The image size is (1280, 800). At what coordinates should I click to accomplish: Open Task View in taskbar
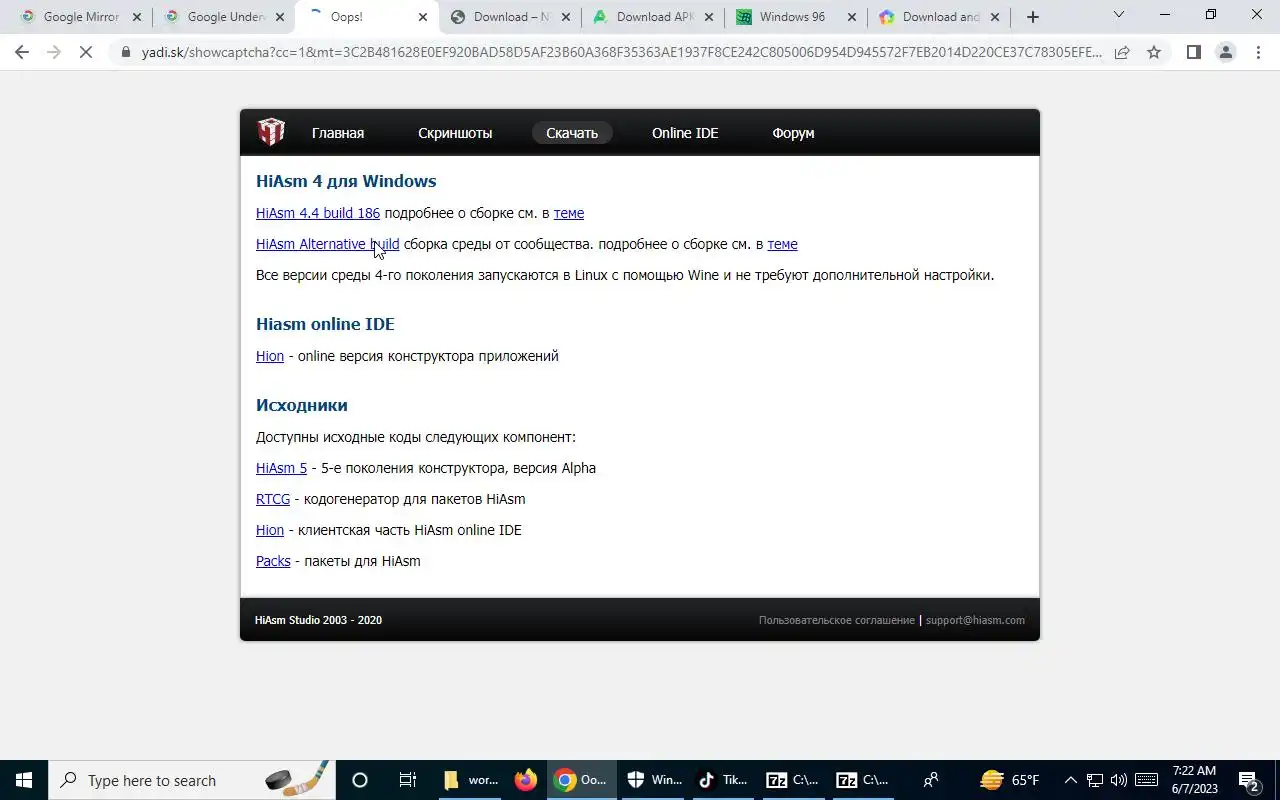coord(407,780)
